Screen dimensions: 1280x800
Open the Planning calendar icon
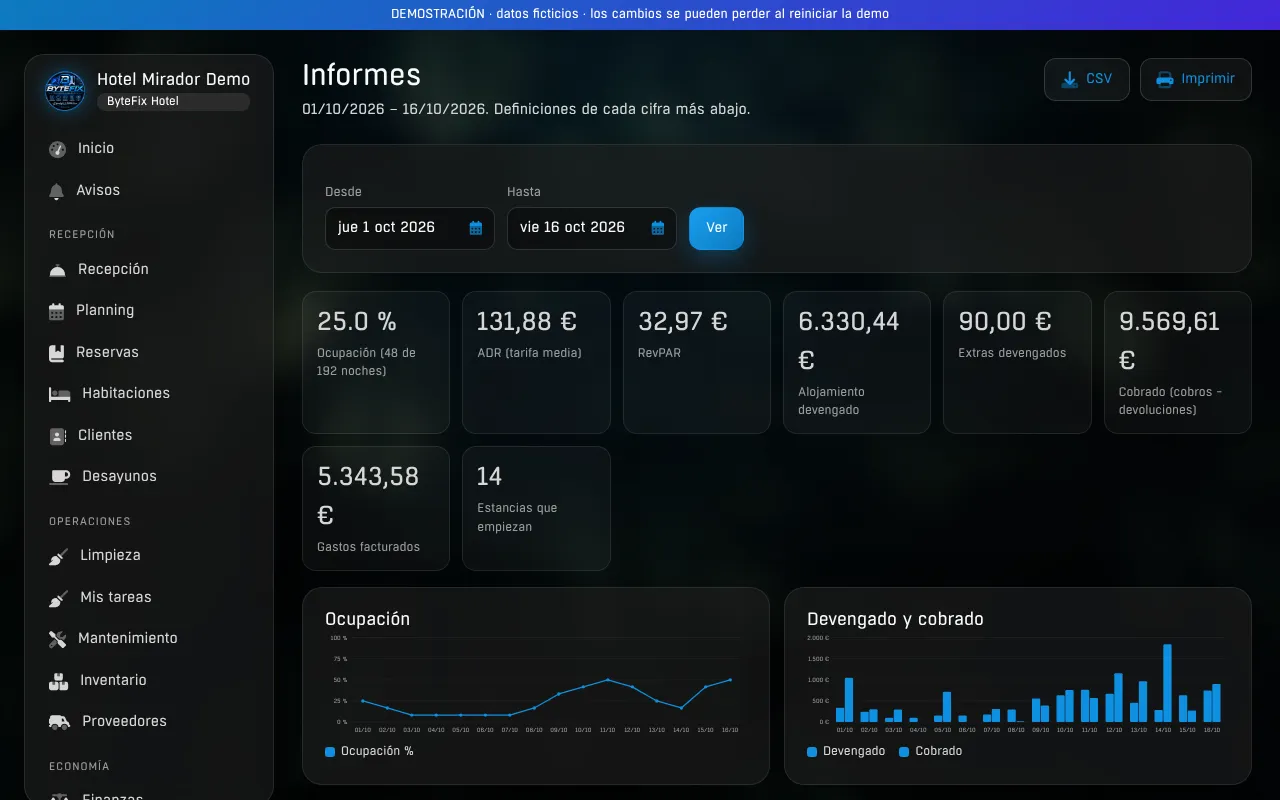[57, 311]
